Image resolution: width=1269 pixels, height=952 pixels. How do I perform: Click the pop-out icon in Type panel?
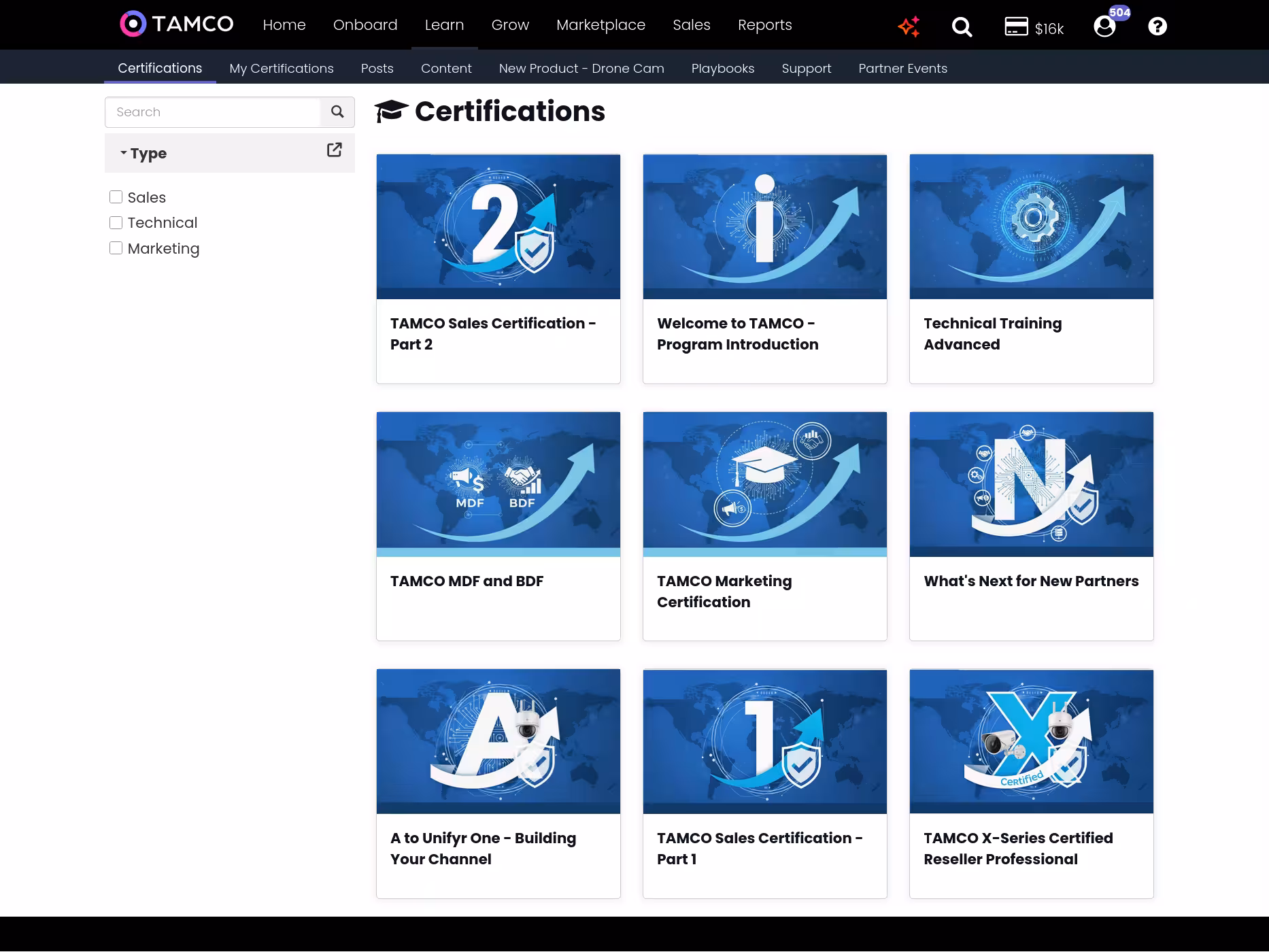pos(334,150)
